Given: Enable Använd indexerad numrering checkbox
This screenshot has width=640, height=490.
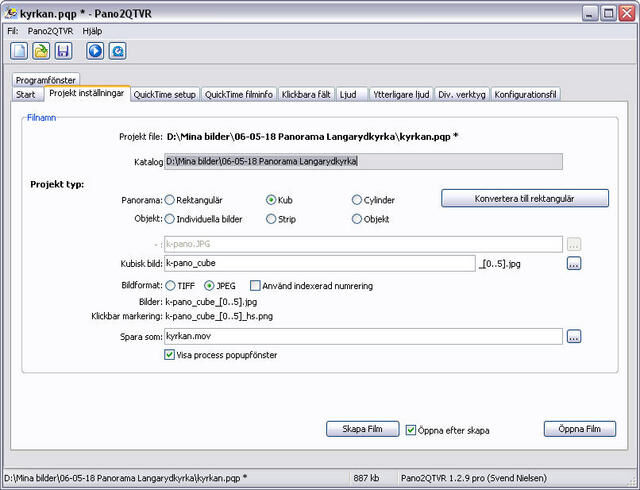Looking at the screenshot, I should tap(256, 286).
